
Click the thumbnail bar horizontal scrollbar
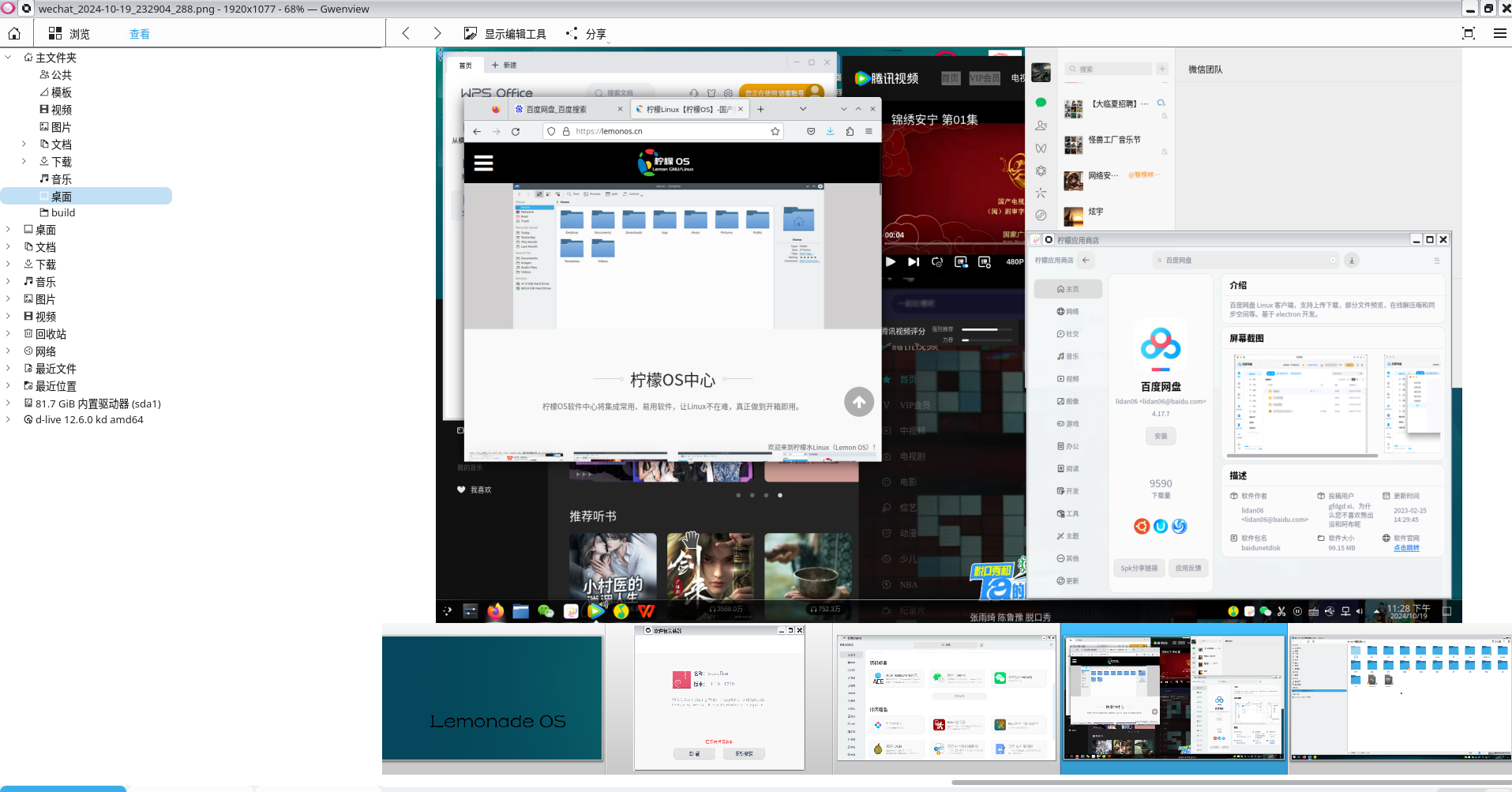coord(1232,783)
